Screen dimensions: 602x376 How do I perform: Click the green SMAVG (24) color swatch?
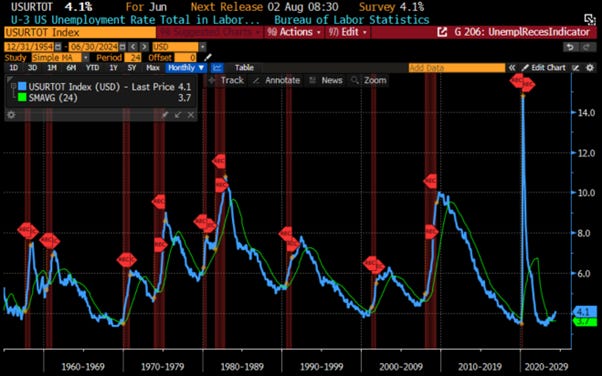pyautogui.click(x=22, y=98)
